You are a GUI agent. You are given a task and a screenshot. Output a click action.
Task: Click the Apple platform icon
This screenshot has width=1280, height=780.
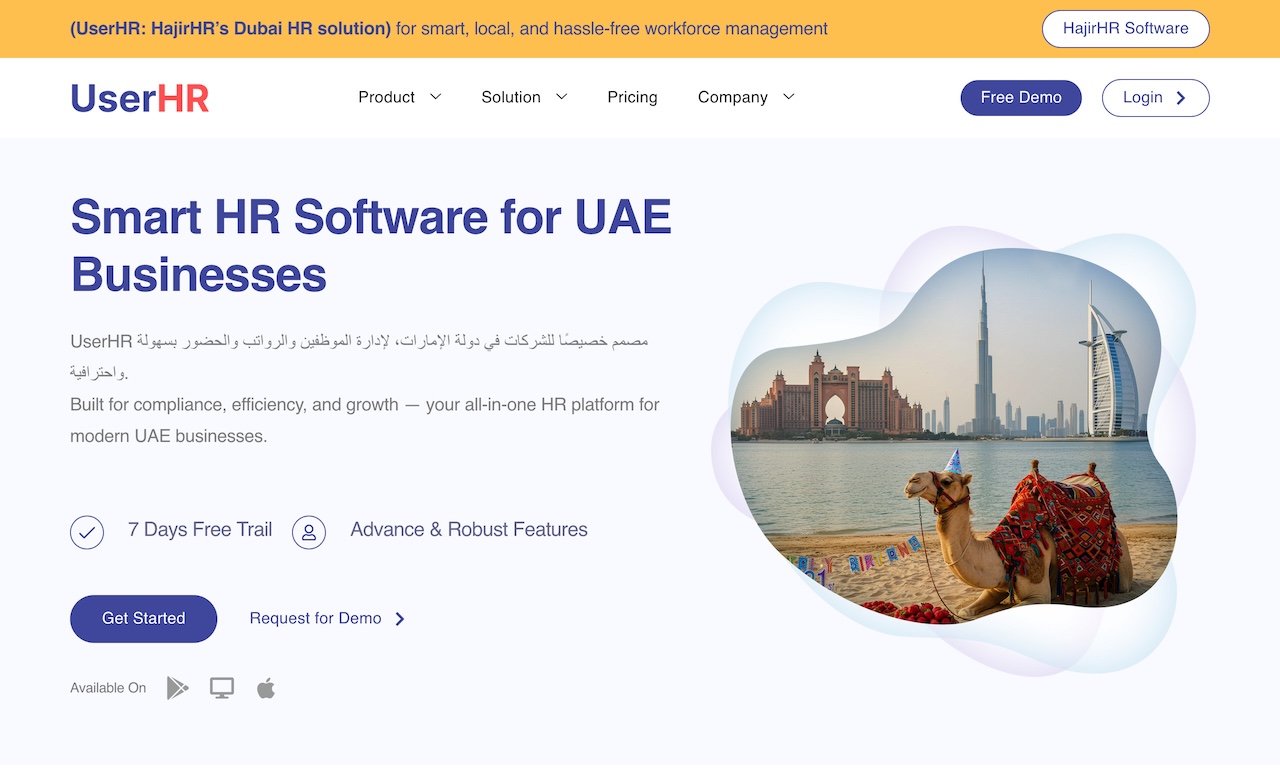coord(266,688)
